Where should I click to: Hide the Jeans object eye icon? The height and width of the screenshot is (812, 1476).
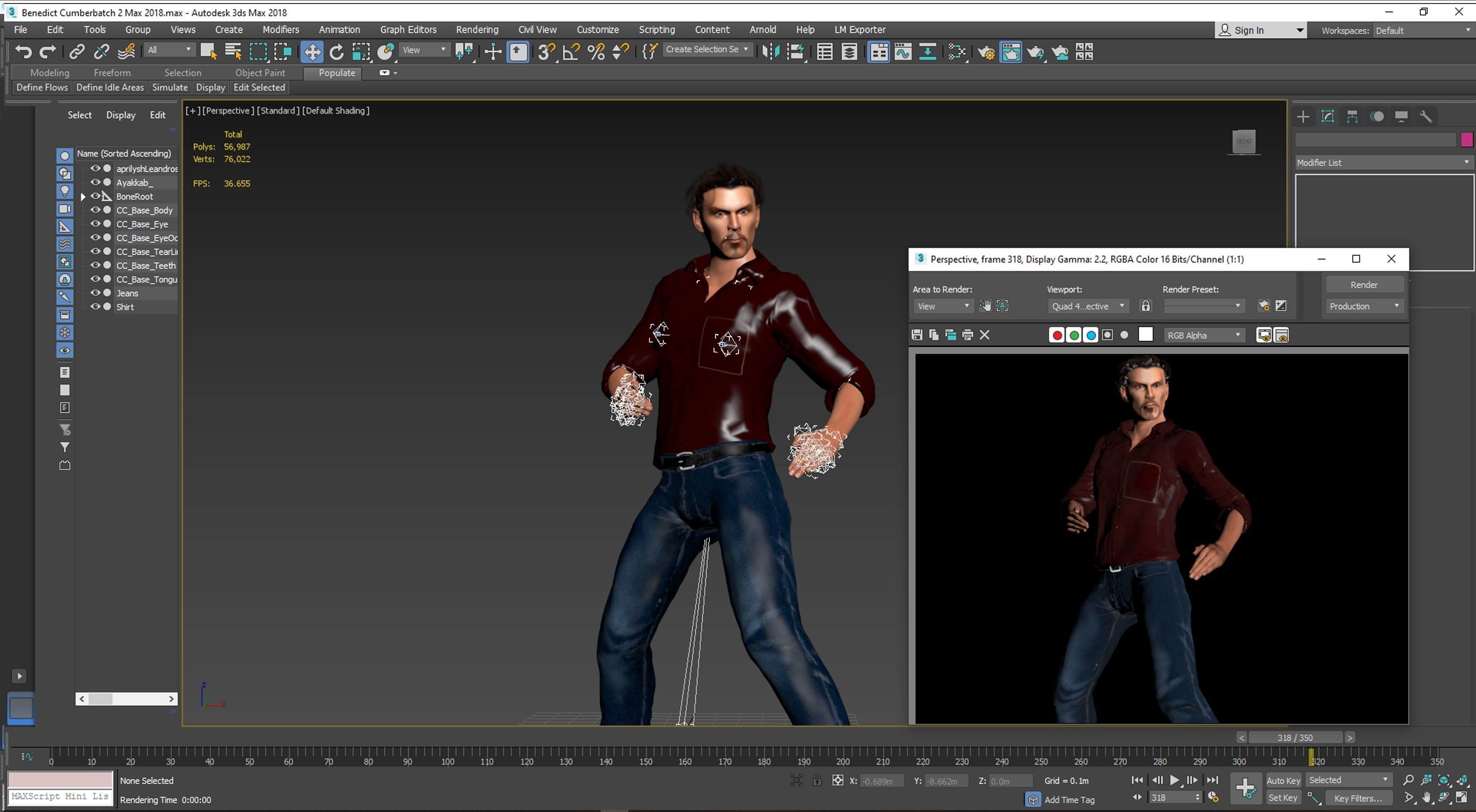pyautogui.click(x=95, y=293)
